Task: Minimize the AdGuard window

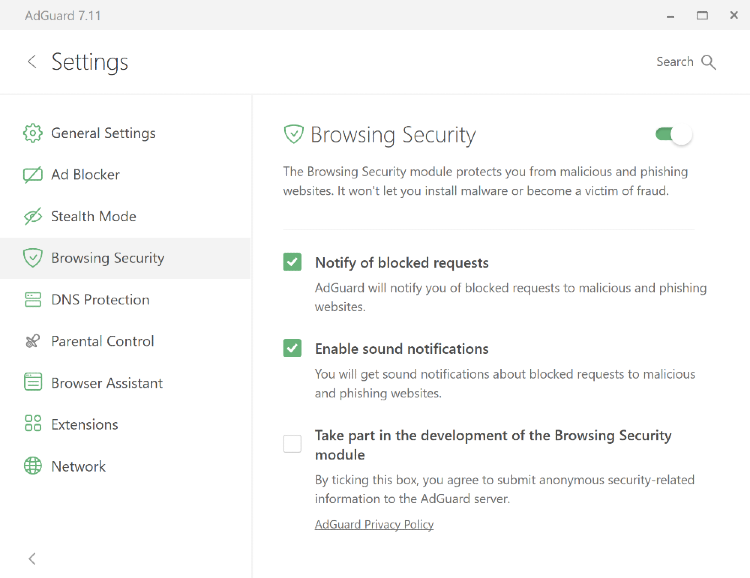Action: 671,16
